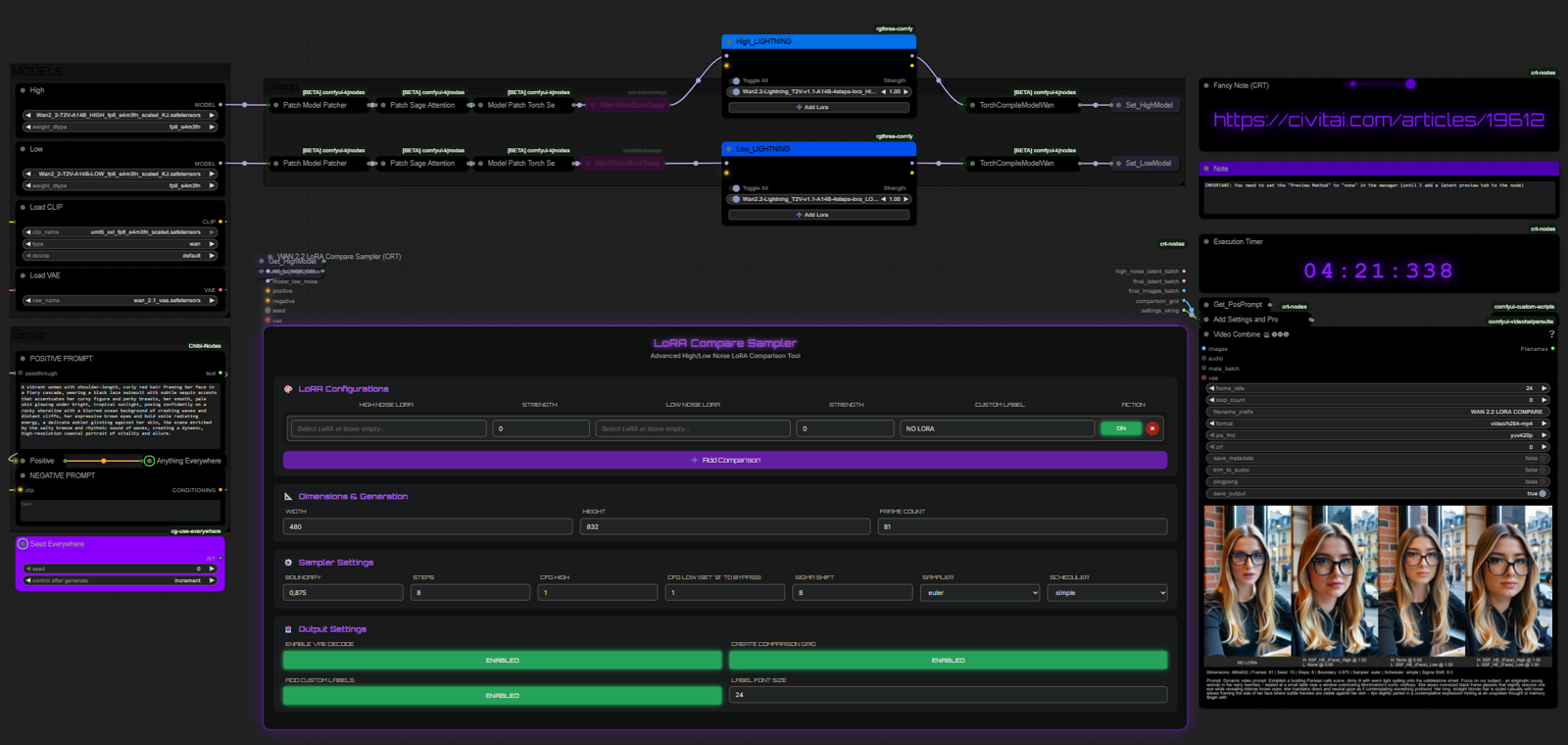Open control after generate selector
This screenshot has height=745, width=1568.
[x=120, y=580]
